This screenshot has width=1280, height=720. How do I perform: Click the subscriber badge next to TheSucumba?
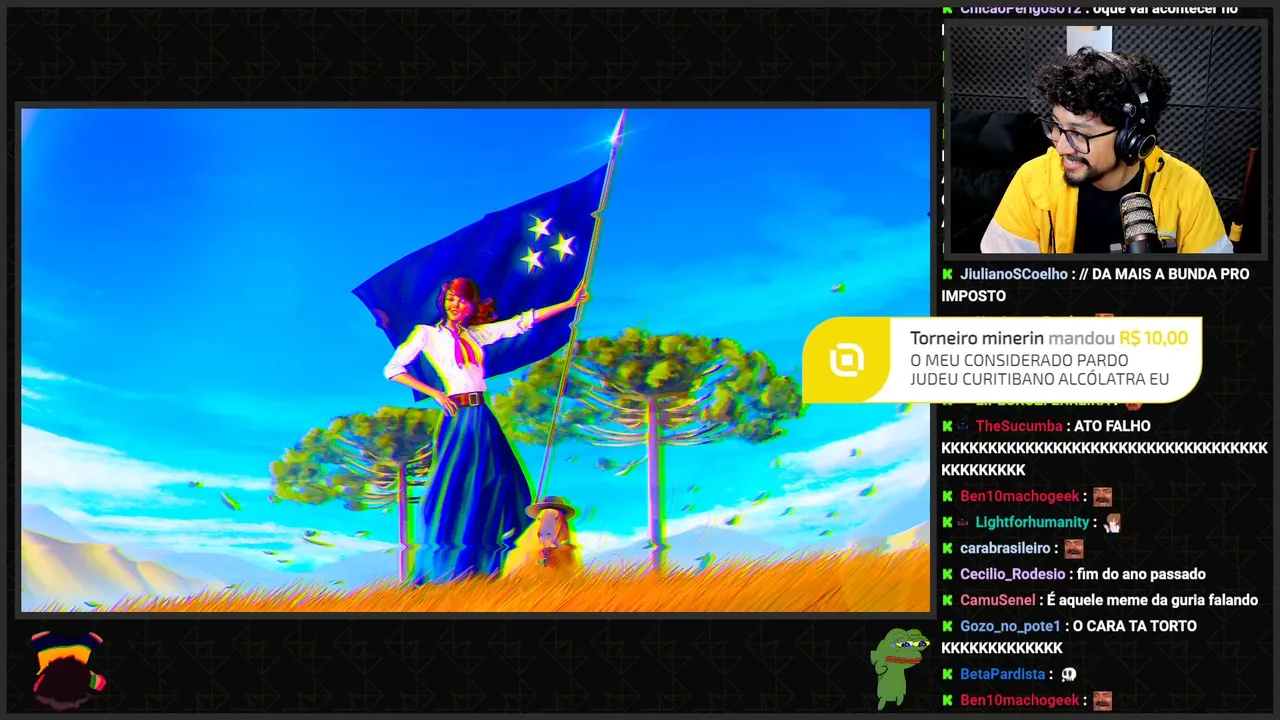pyautogui.click(x=964, y=426)
